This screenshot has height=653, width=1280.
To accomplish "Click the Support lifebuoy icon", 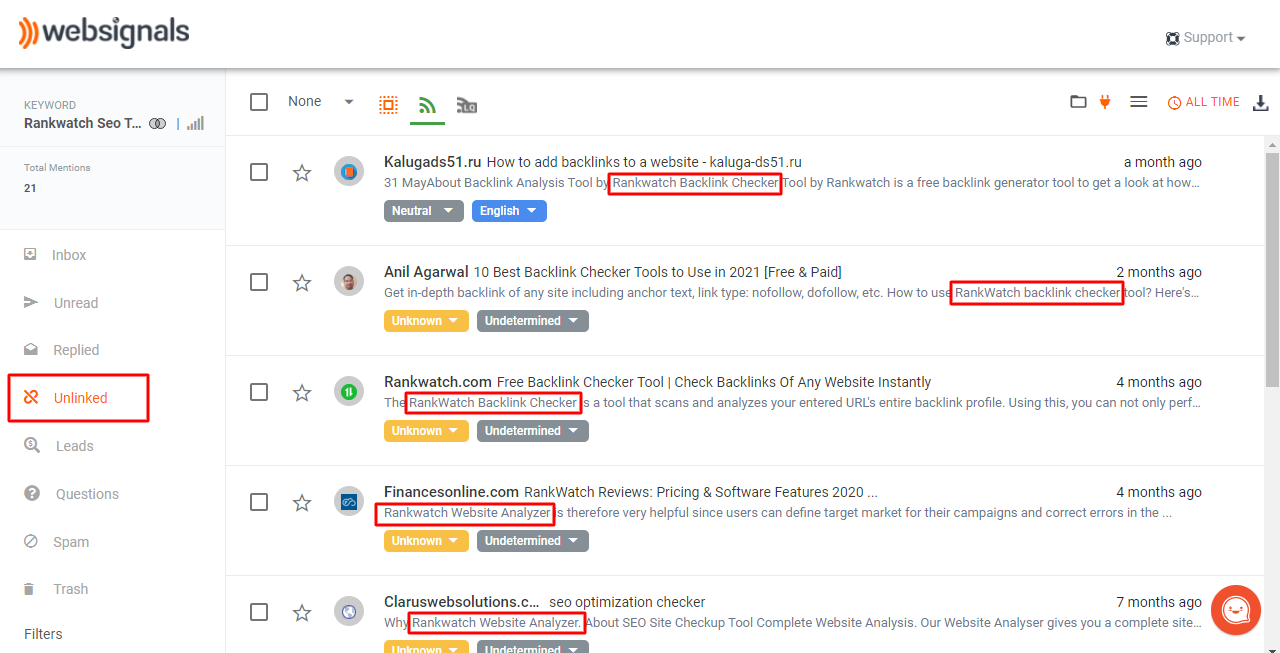I will [x=1172, y=38].
